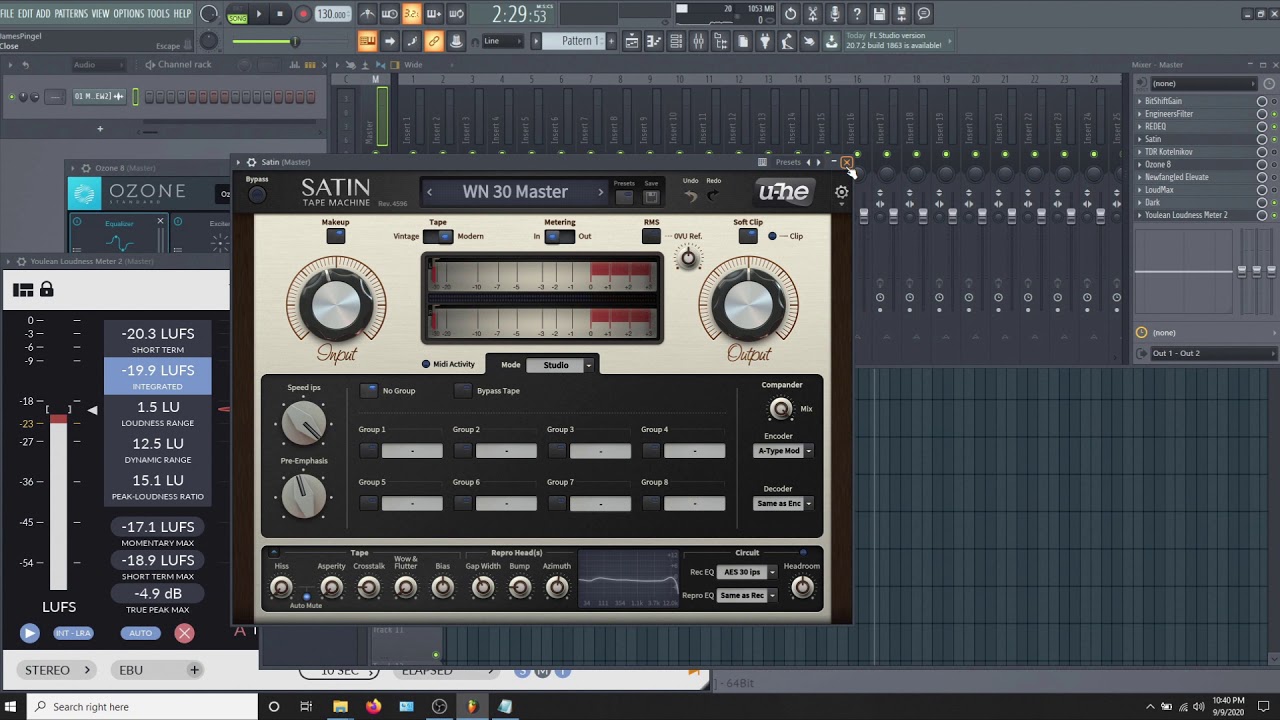
Task: Open the PATTERNS menu
Action: pyautogui.click(x=71, y=14)
